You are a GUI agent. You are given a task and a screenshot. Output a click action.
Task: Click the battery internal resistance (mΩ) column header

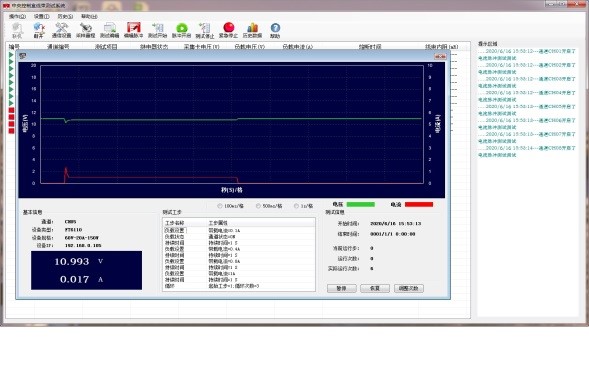point(441,47)
